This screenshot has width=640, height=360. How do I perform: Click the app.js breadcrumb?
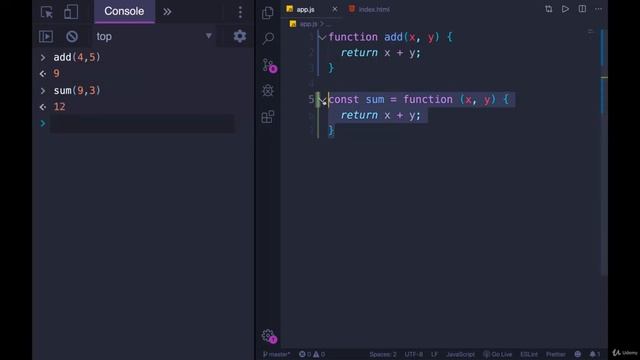coord(308,24)
